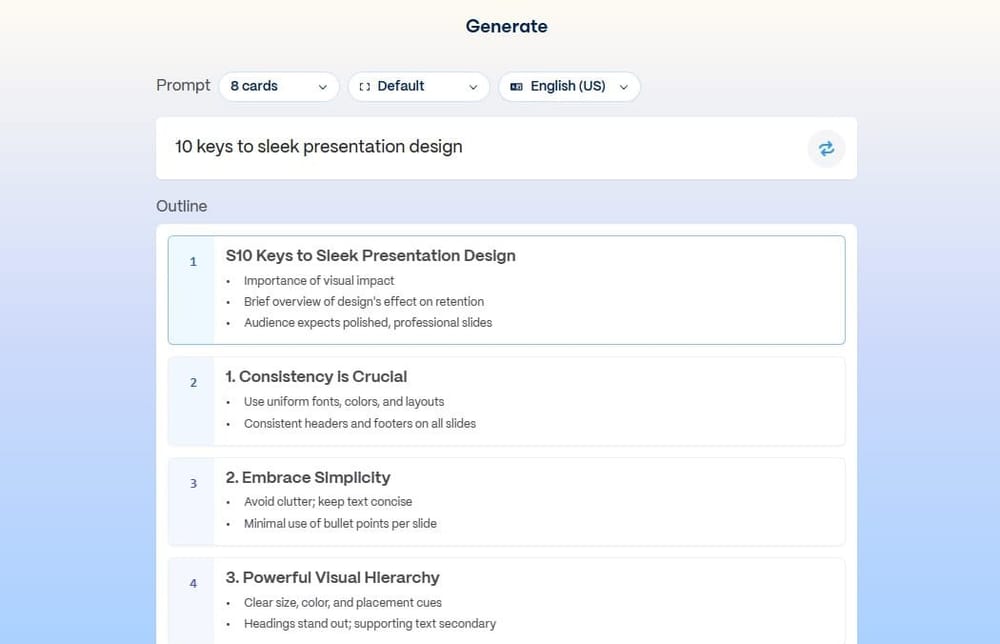Screen dimensions: 1000x644
Task: Click bullet Audience expects polished, professional slides
Action: pos(368,322)
